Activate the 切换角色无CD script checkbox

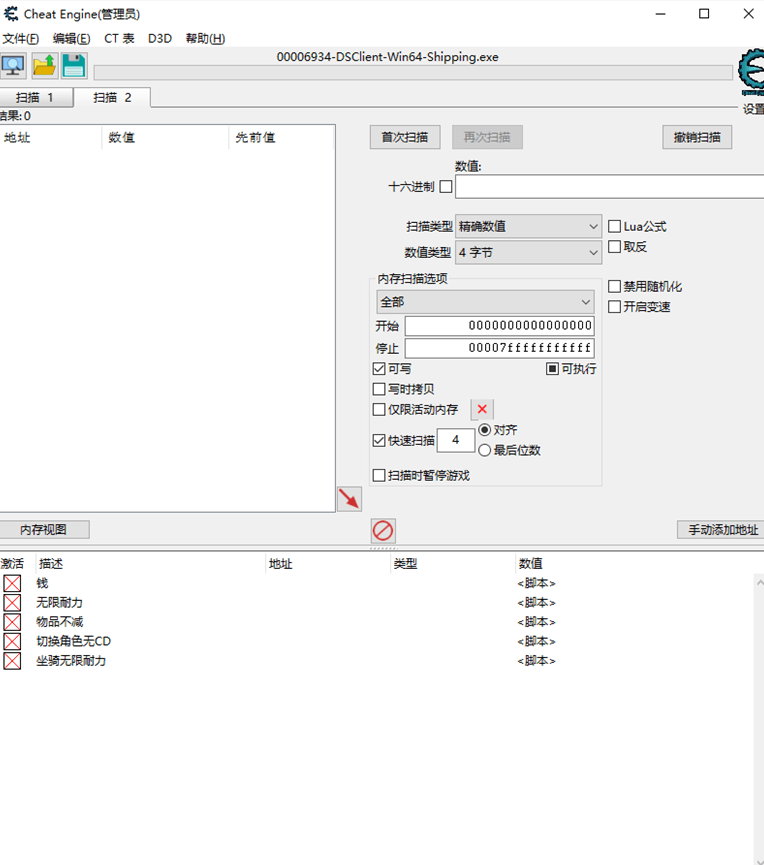click(x=12, y=641)
